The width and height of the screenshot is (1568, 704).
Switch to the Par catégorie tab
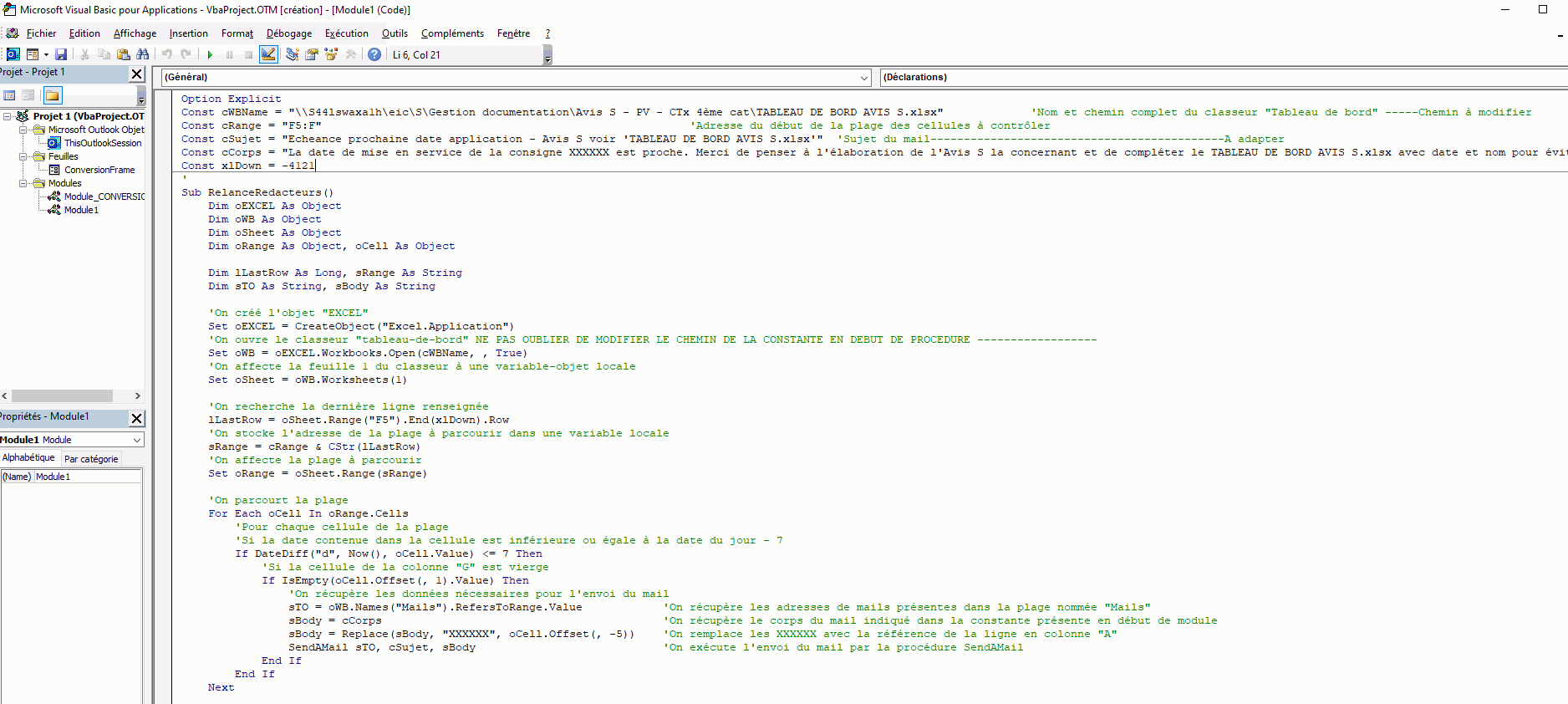tap(91, 459)
